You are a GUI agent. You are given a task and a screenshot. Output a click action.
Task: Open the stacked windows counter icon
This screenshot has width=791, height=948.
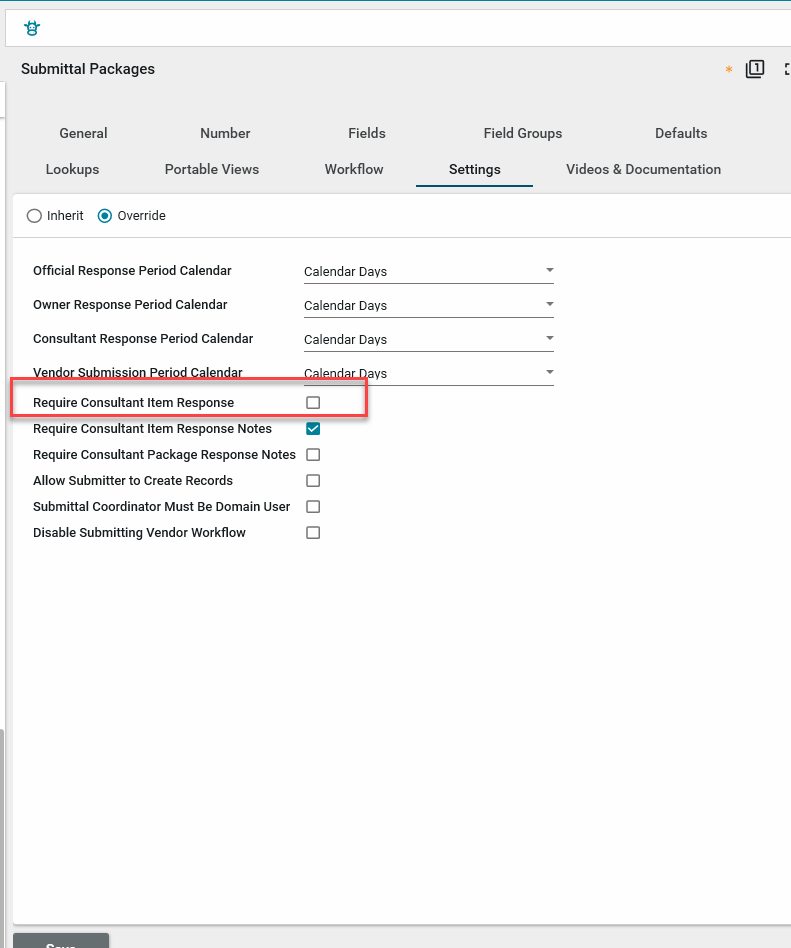755,69
